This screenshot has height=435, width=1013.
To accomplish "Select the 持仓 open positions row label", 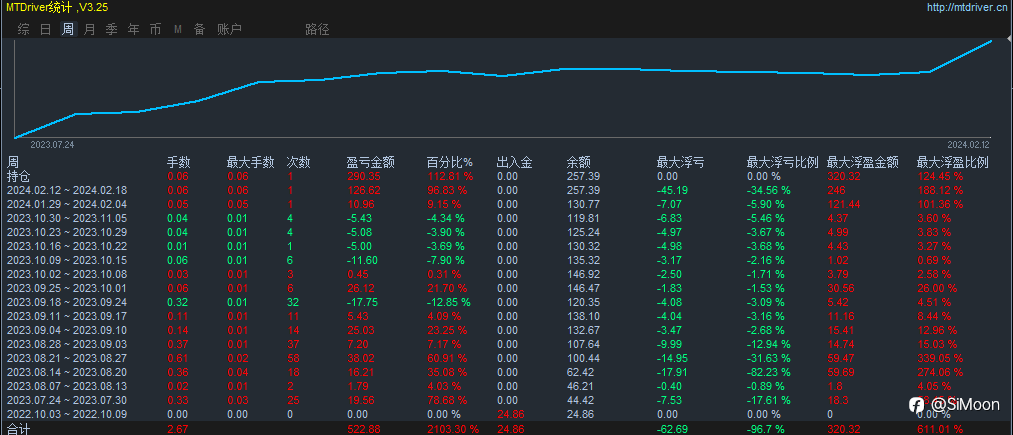I will [19, 176].
